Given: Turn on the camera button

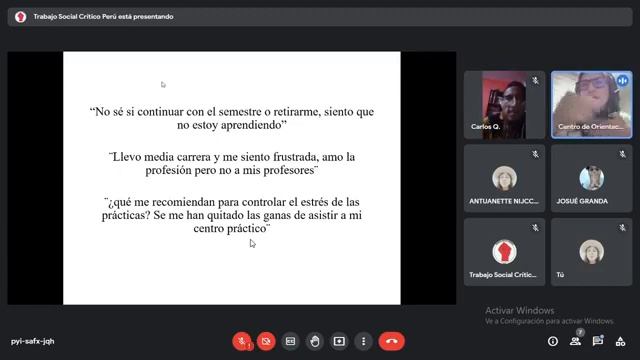Looking at the screenshot, I should [266, 341].
